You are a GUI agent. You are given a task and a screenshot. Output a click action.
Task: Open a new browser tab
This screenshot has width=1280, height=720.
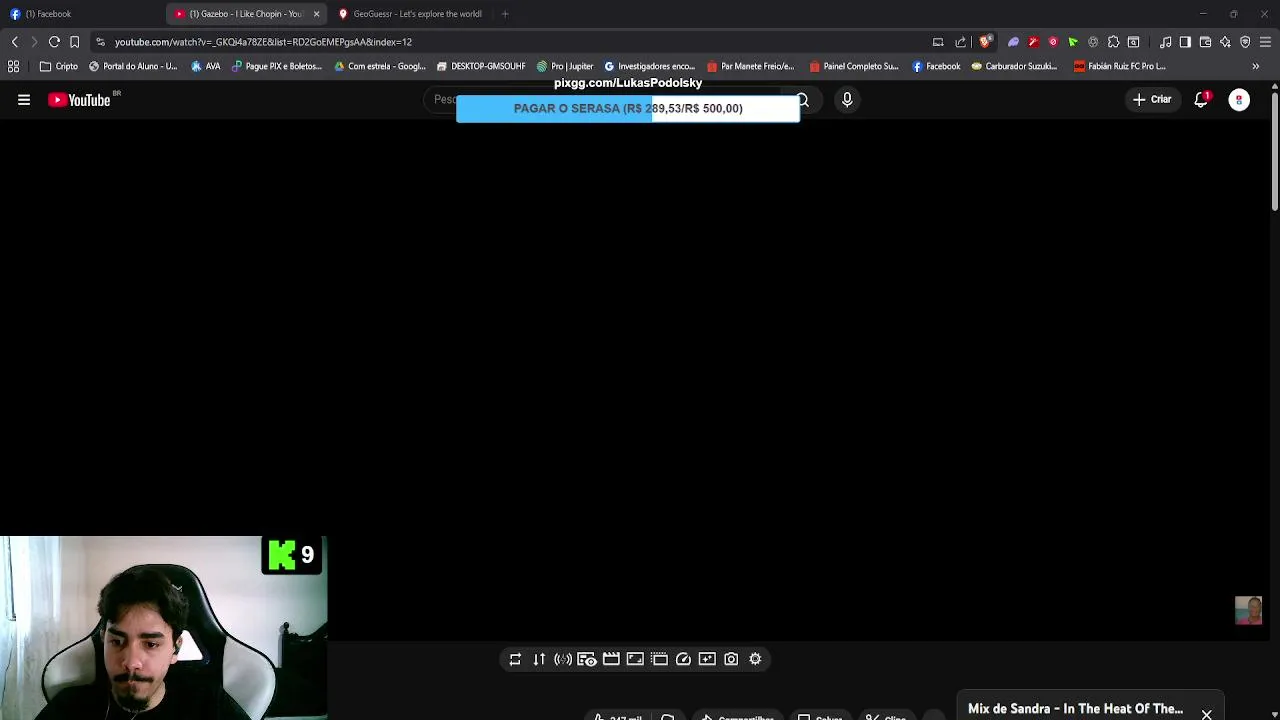coord(505,14)
